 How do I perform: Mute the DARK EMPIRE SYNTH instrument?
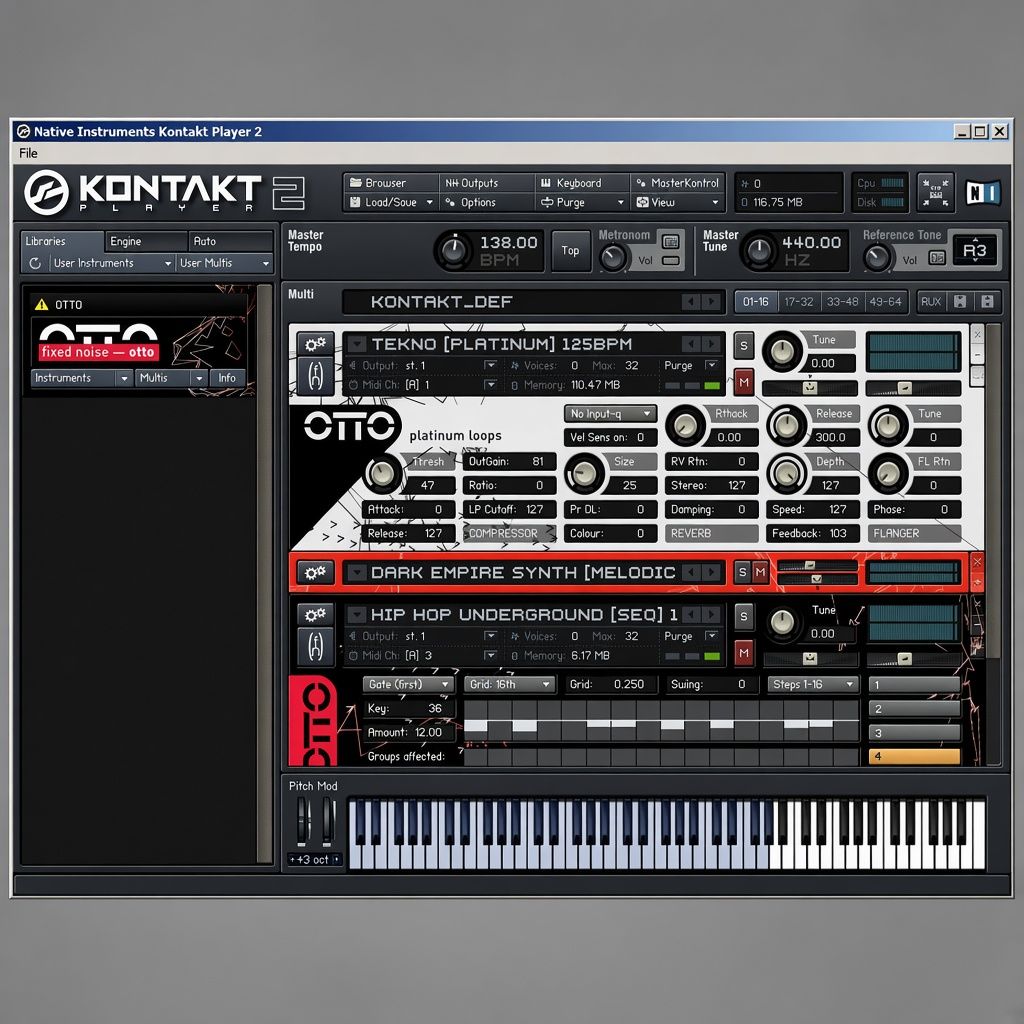pyautogui.click(x=760, y=573)
